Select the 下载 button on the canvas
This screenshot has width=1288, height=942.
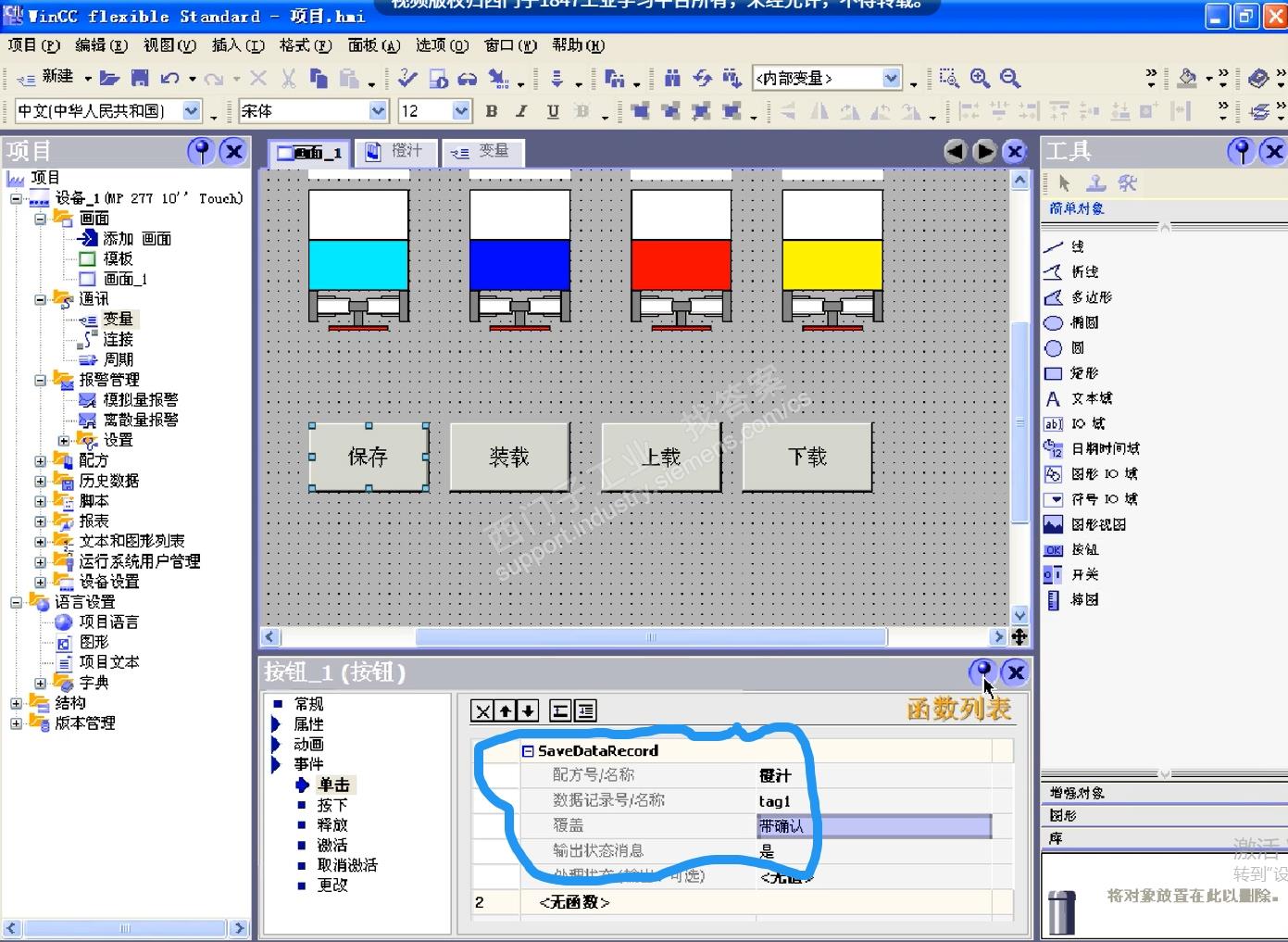coord(807,457)
